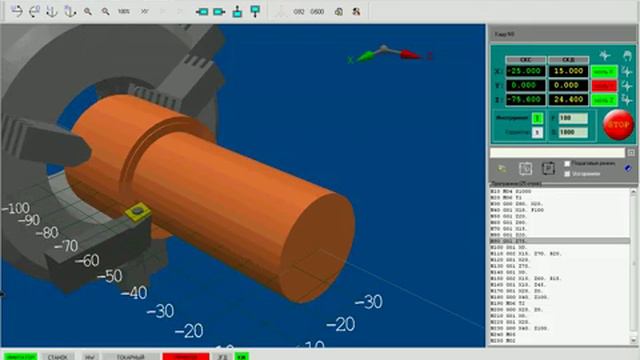The width and height of the screenshot is (640, 360).
Task: Click the open-program icon left of the framed icons
Action: tap(502, 168)
